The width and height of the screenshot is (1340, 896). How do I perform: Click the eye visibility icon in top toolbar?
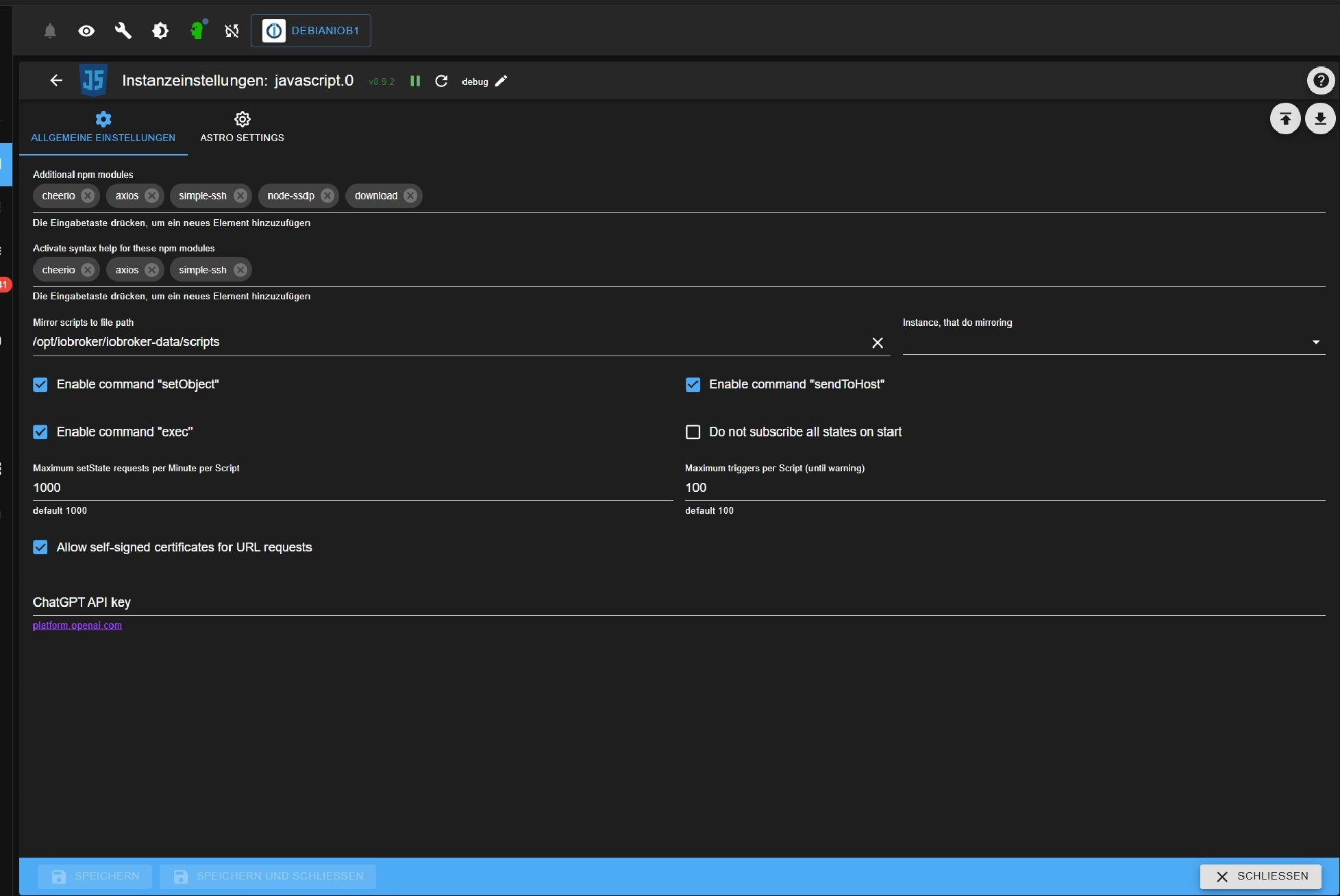[86, 31]
